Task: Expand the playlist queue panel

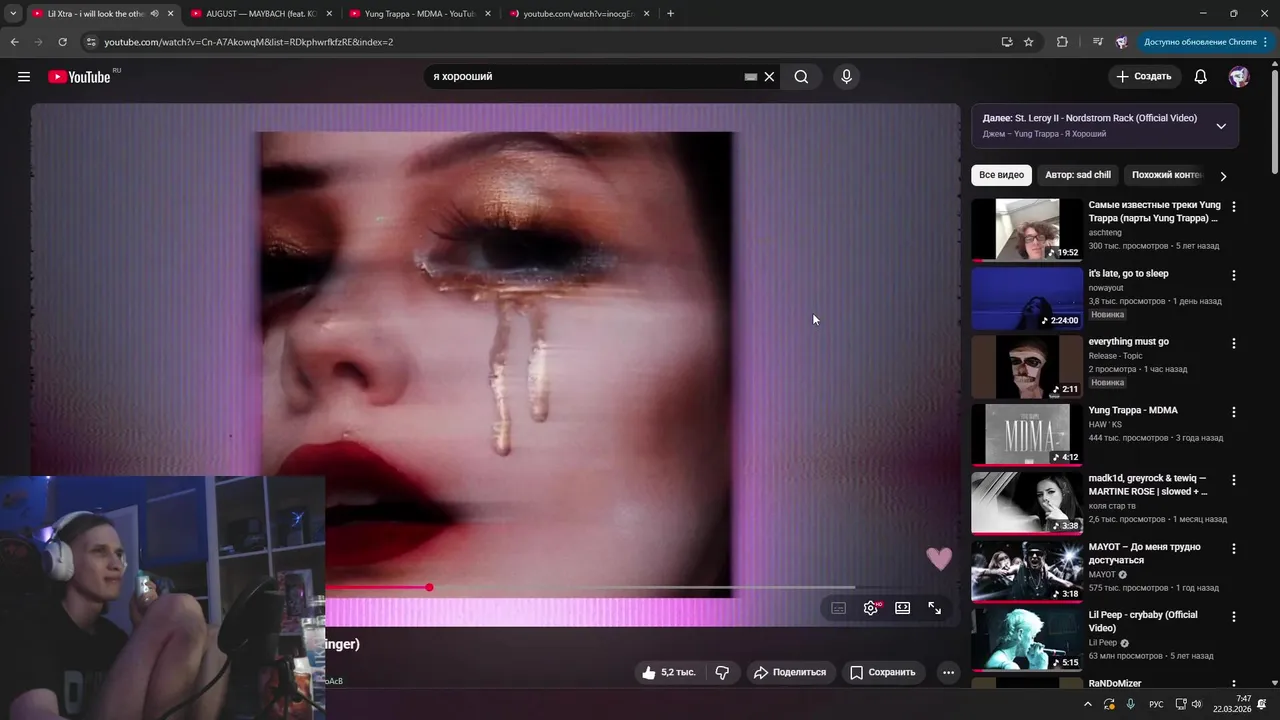Action: coord(1221,126)
